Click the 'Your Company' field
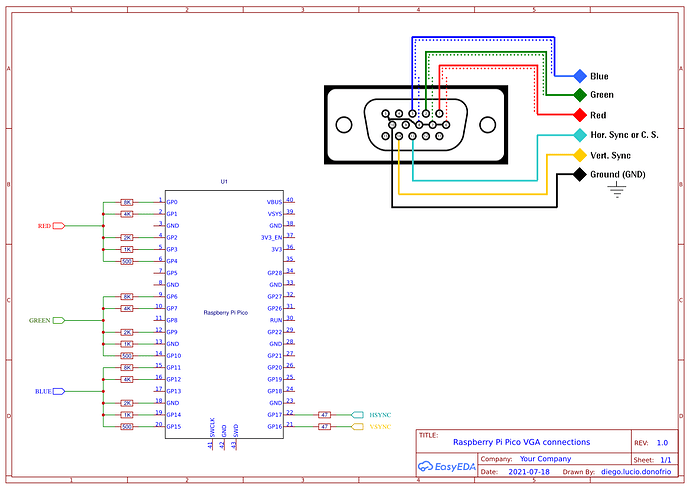The height and width of the screenshot is (488, 690). point(545,459)
